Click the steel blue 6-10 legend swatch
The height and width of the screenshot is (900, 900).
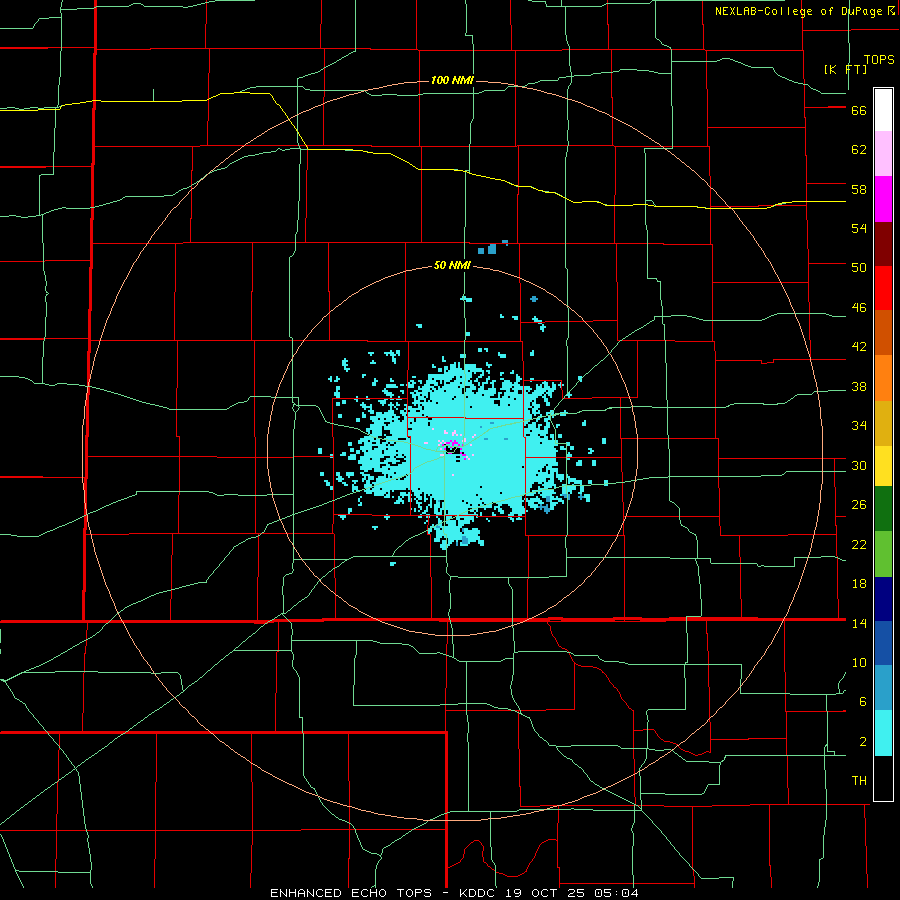(x=883, y=688)
